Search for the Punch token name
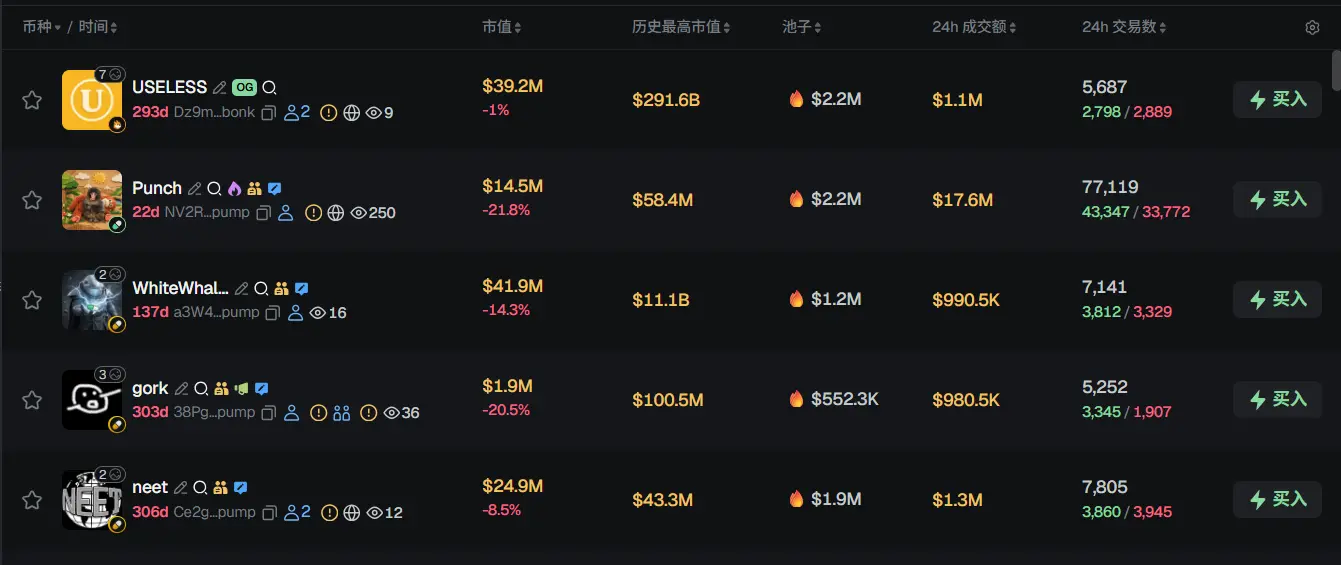The height and width of the screenshot is (565, 1341). 213,188
